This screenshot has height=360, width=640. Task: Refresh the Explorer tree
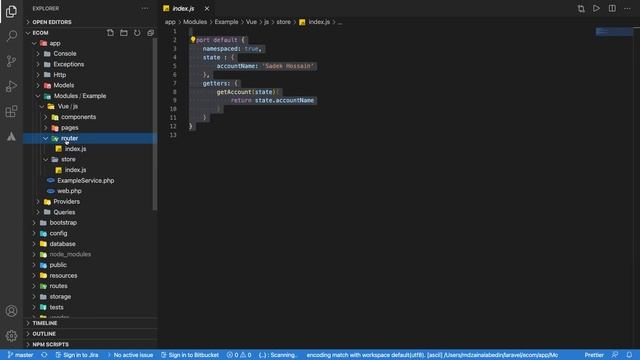[x=137, y=33]
